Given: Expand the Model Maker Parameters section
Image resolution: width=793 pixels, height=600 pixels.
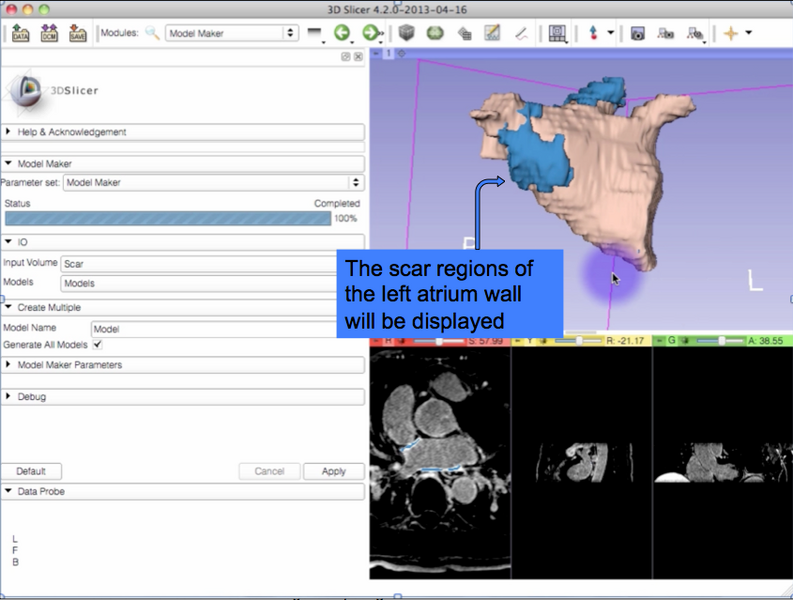Looking at the screenshot, I should click(69, 365).
